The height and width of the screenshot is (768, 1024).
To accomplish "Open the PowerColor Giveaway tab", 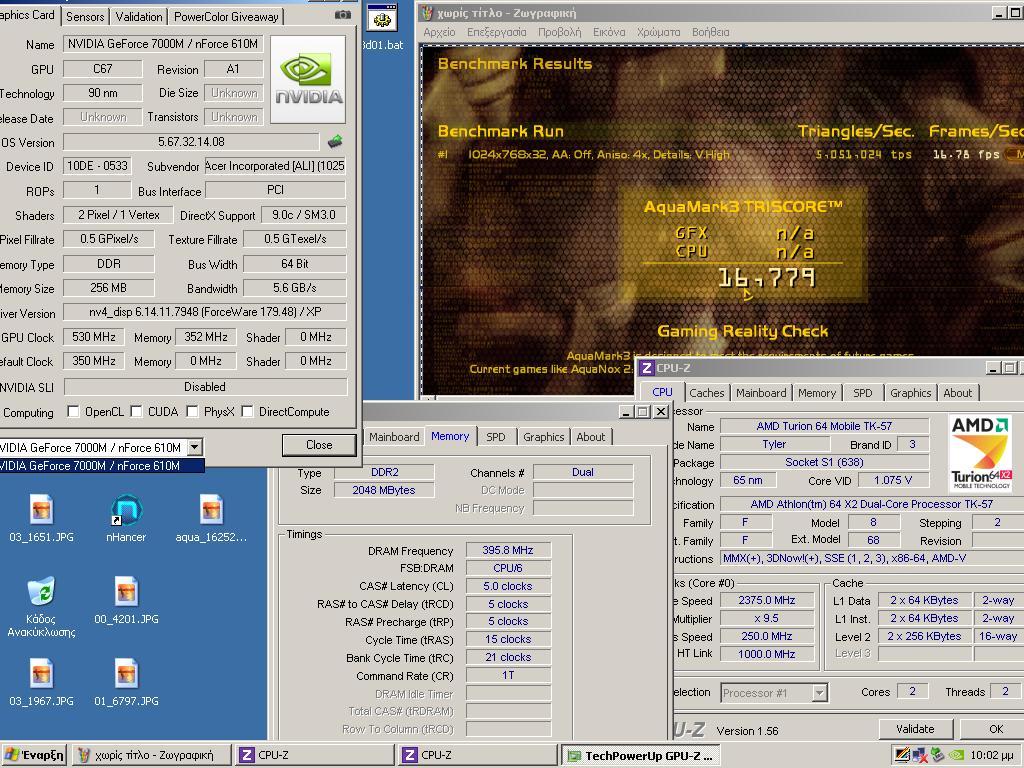I will pyautogui.click(x=226, y=16).
